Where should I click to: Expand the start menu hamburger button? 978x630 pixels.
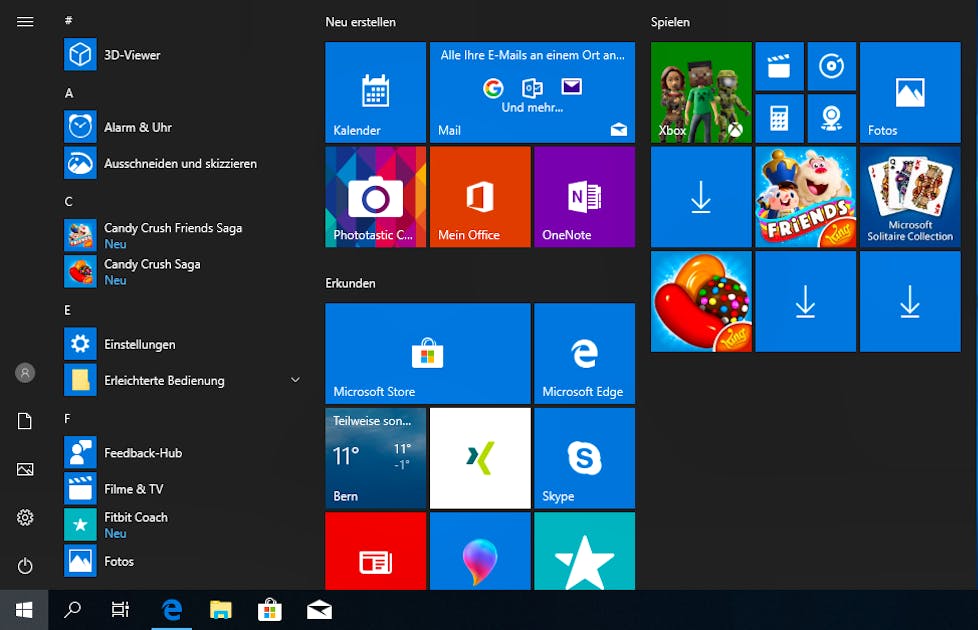point(25,22)
